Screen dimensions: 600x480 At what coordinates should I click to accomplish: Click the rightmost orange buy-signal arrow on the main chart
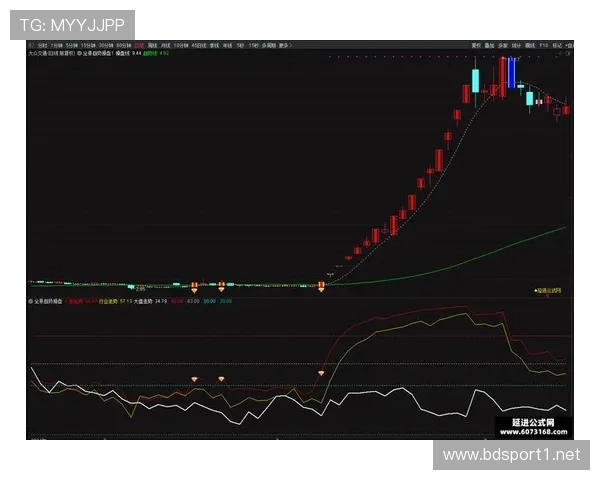click(322, 287)
